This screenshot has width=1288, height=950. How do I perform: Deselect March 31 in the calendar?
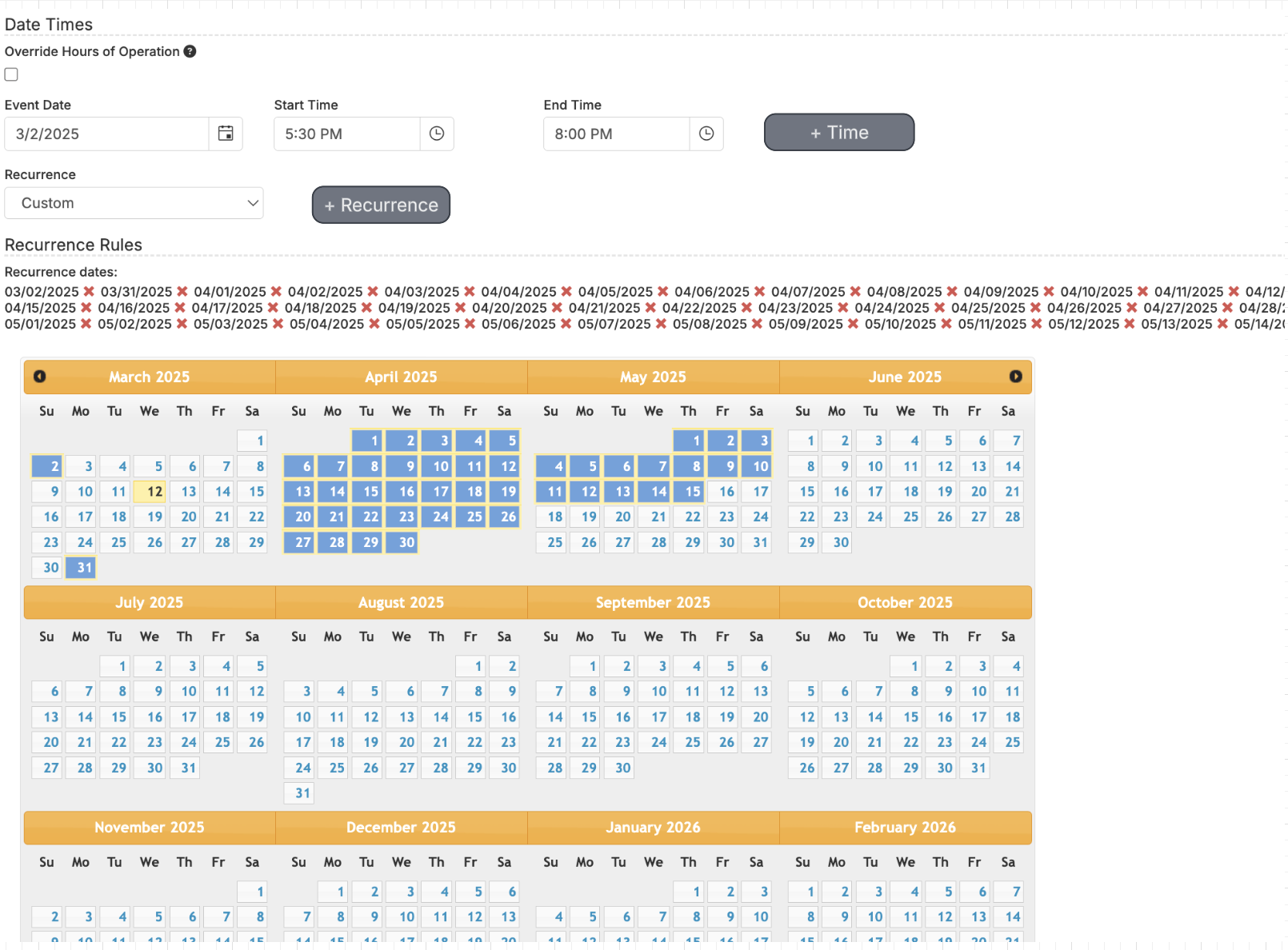(x=81, y=567)
